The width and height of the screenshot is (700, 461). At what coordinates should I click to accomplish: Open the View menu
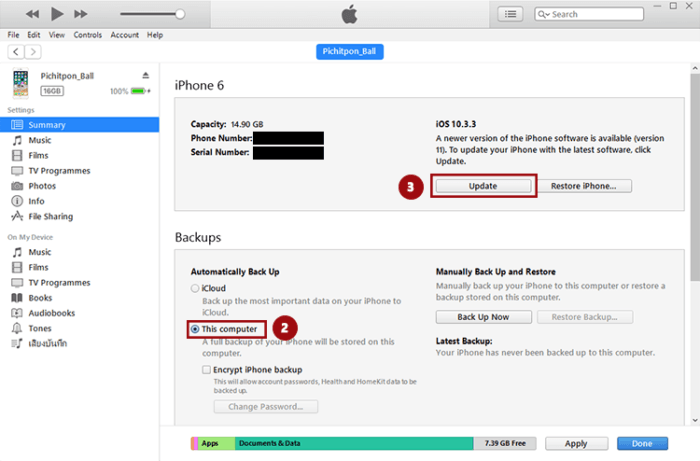57,35
